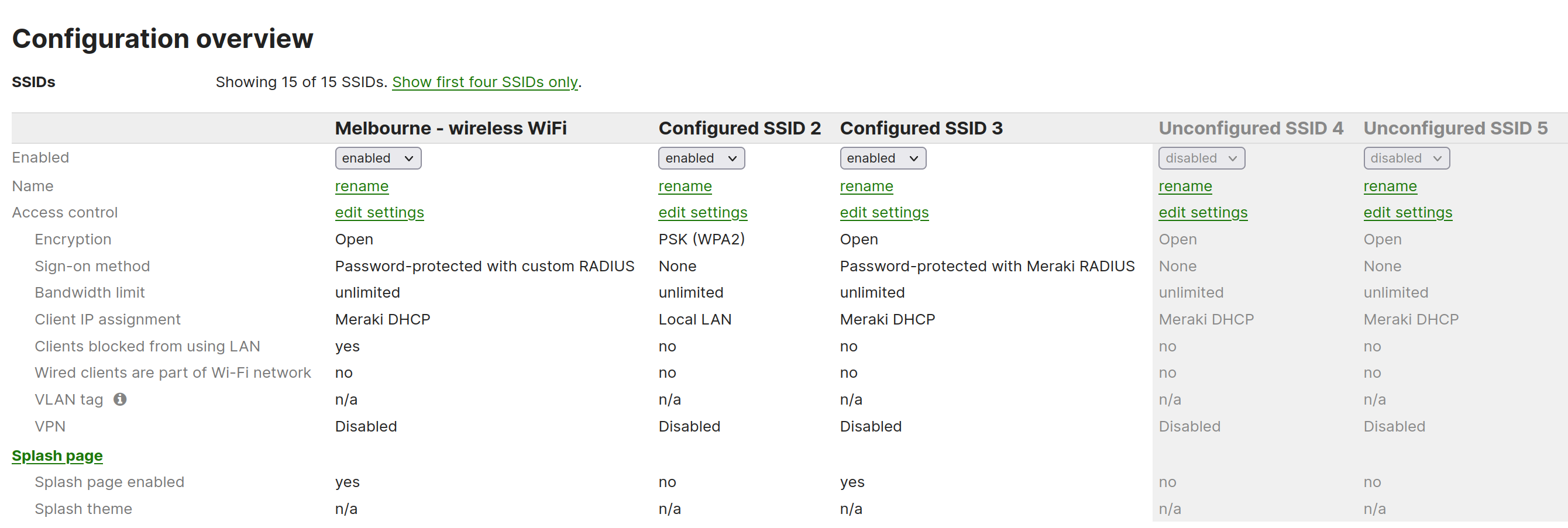This screenshot has height=528, width=1568.
Task: Open disabled dropdown for Unconfigured SSID 5
Action: point(1407,158)
